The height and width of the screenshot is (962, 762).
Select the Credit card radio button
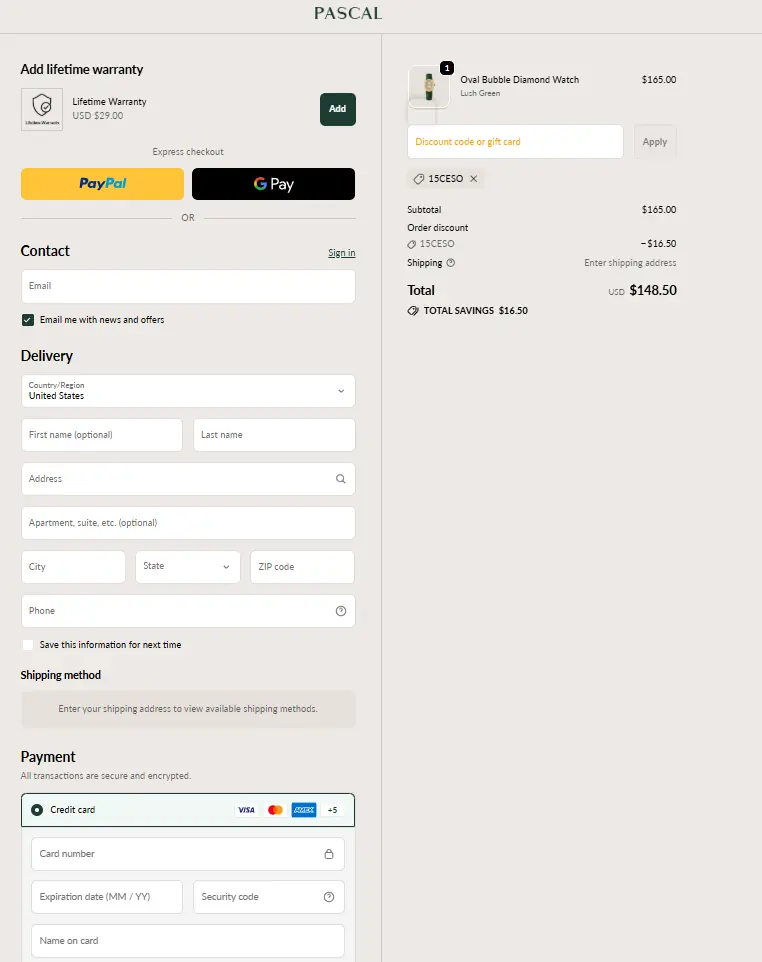(37, 810)
